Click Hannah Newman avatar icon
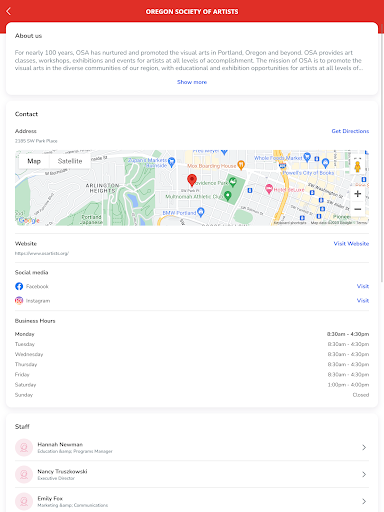This screenshot has height=512, width=384. click(24, 447)
